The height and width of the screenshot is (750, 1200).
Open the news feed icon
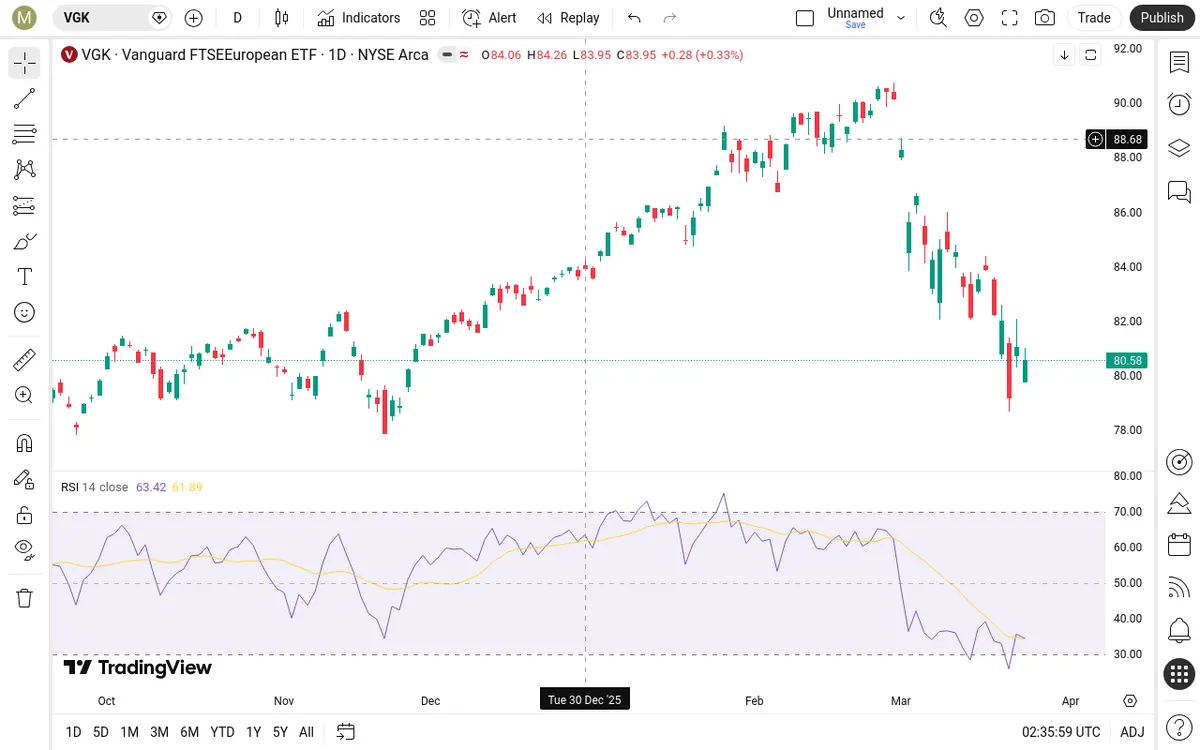click(x=1179, y=588)
